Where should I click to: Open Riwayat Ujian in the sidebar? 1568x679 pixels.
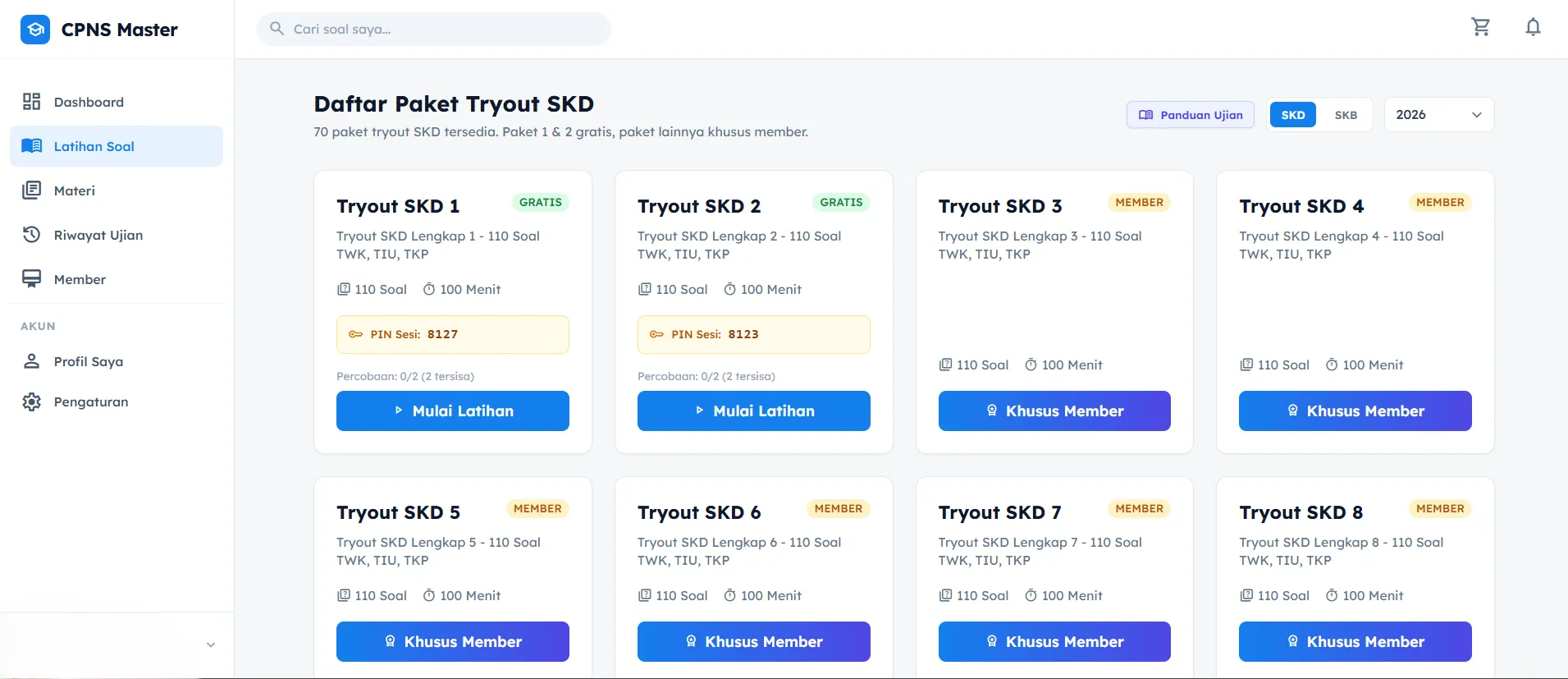point(117,235)
